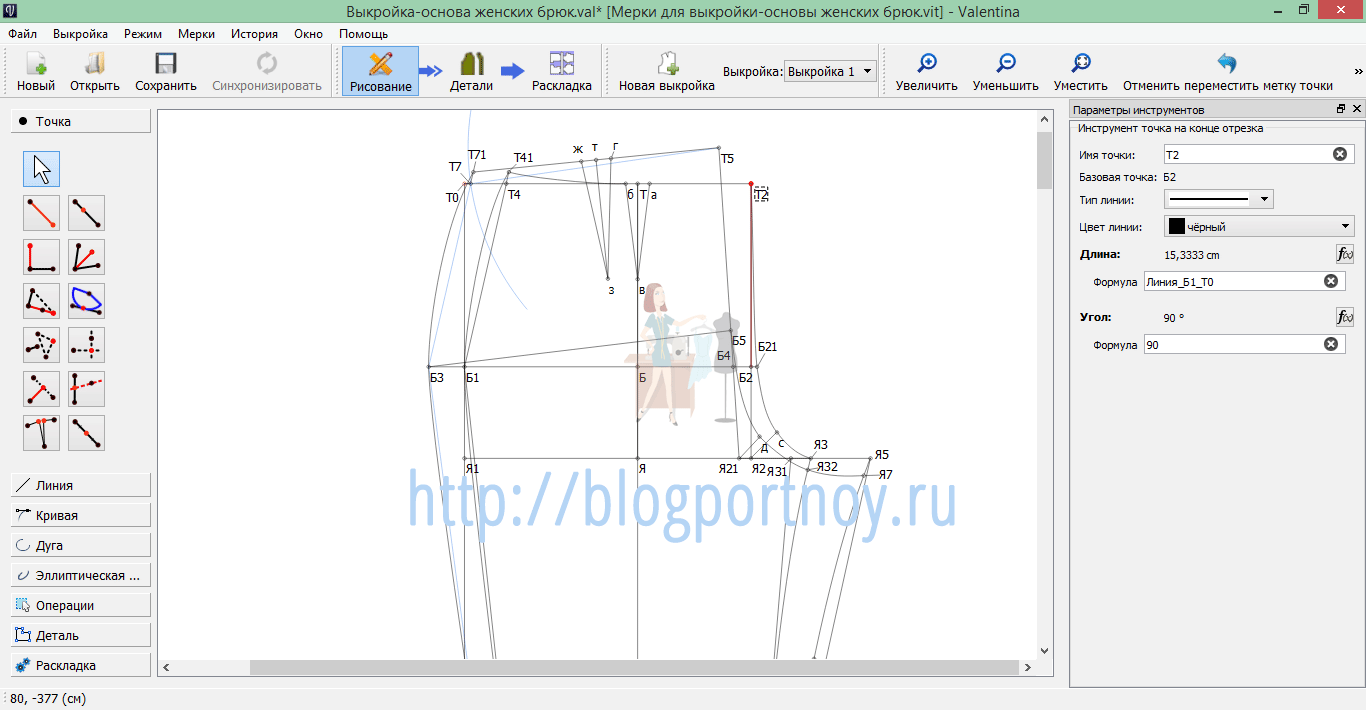Viewport: 1366px width, 710px height.
Task: Click the horizontal scrollbar thumb
Action: (635, 667)
